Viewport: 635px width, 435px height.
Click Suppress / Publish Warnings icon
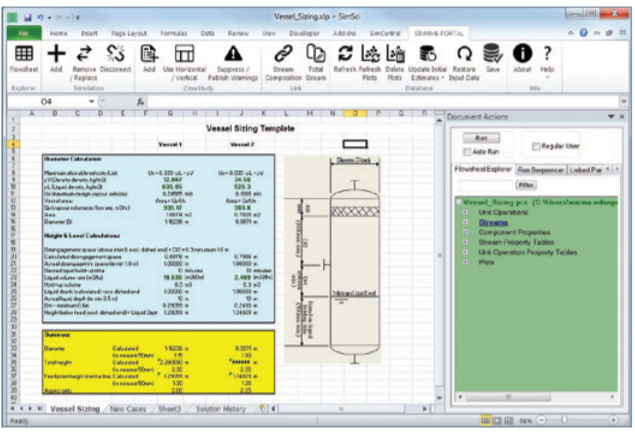coord(234,52)
